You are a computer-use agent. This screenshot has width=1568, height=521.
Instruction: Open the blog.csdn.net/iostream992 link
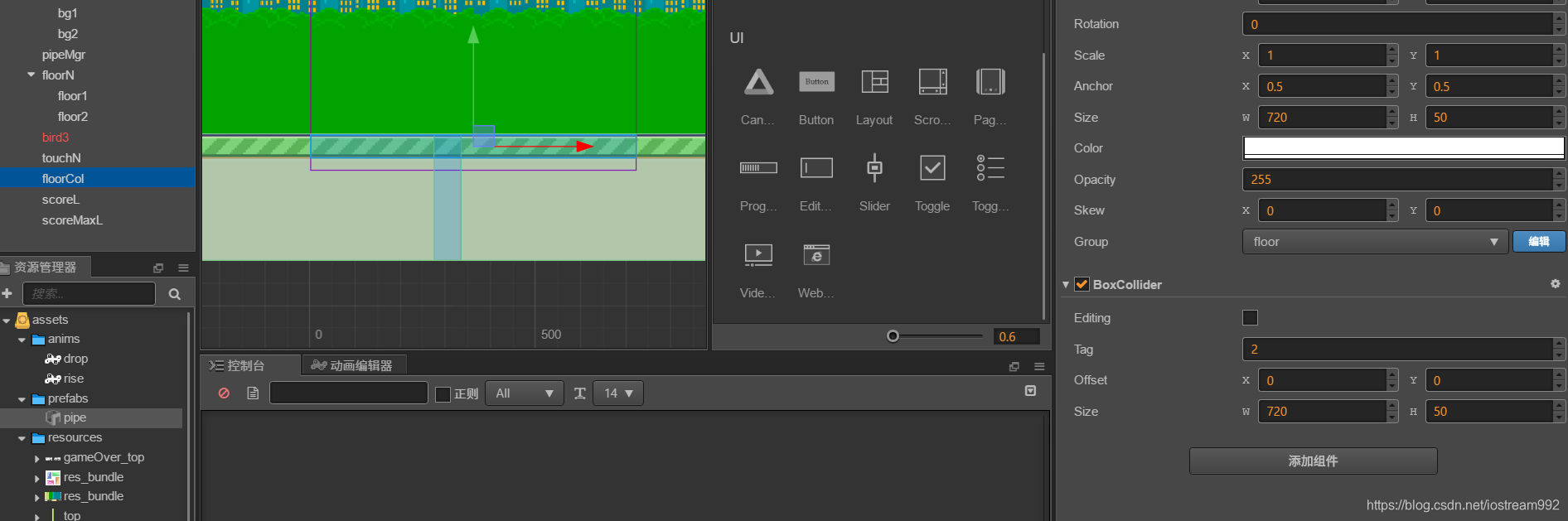[x=1463, y=504]
